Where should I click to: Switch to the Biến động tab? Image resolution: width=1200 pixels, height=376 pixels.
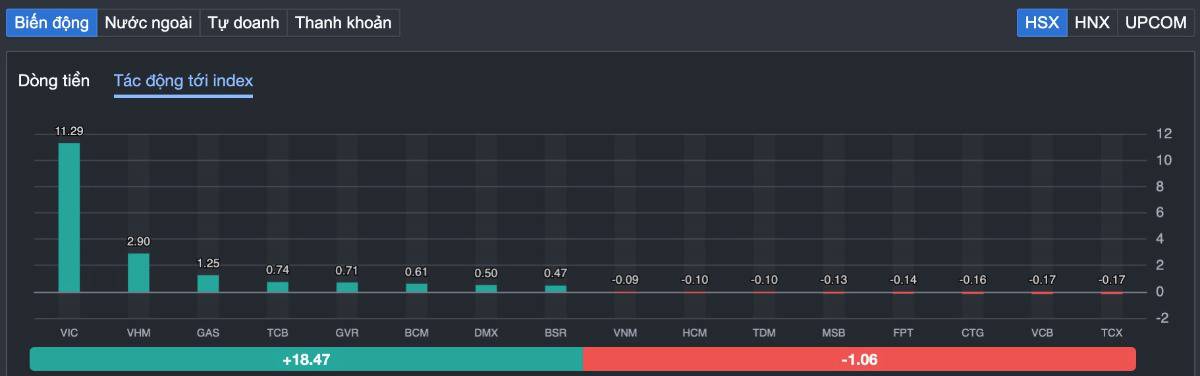pyautogui.click(x=51, y=22)
